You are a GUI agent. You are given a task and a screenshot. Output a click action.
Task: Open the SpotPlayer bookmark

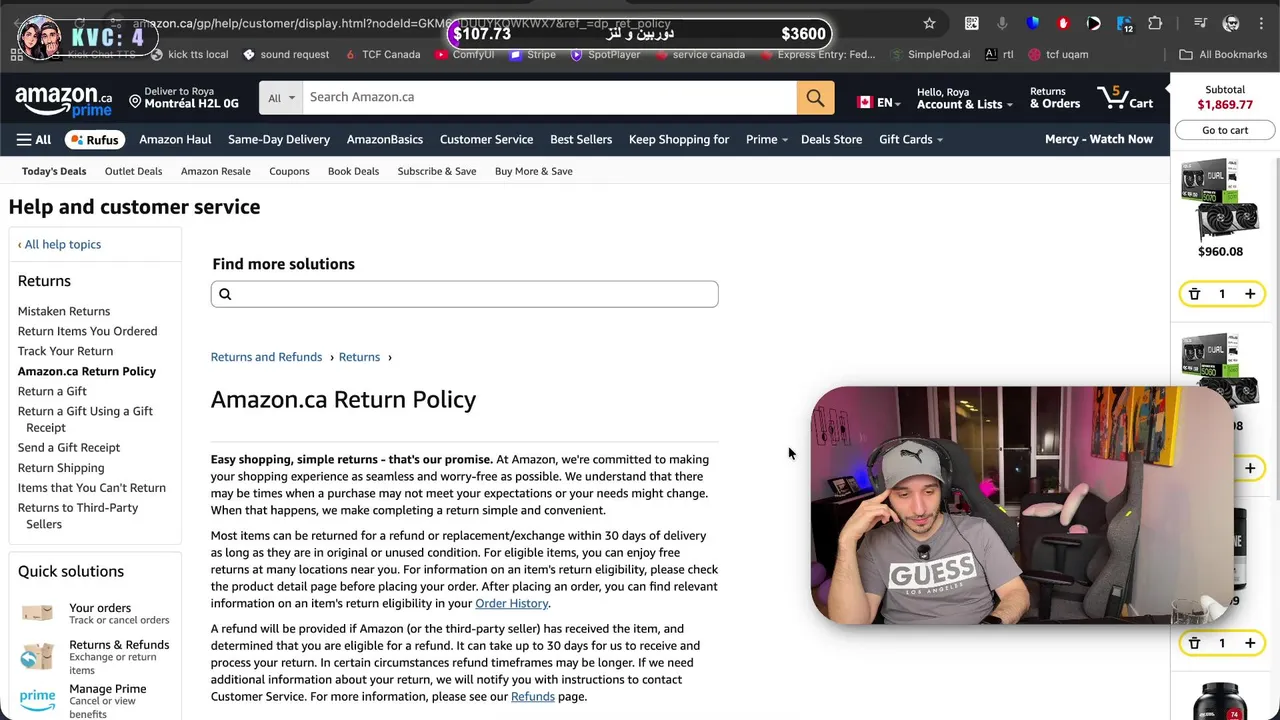(605, 54)
